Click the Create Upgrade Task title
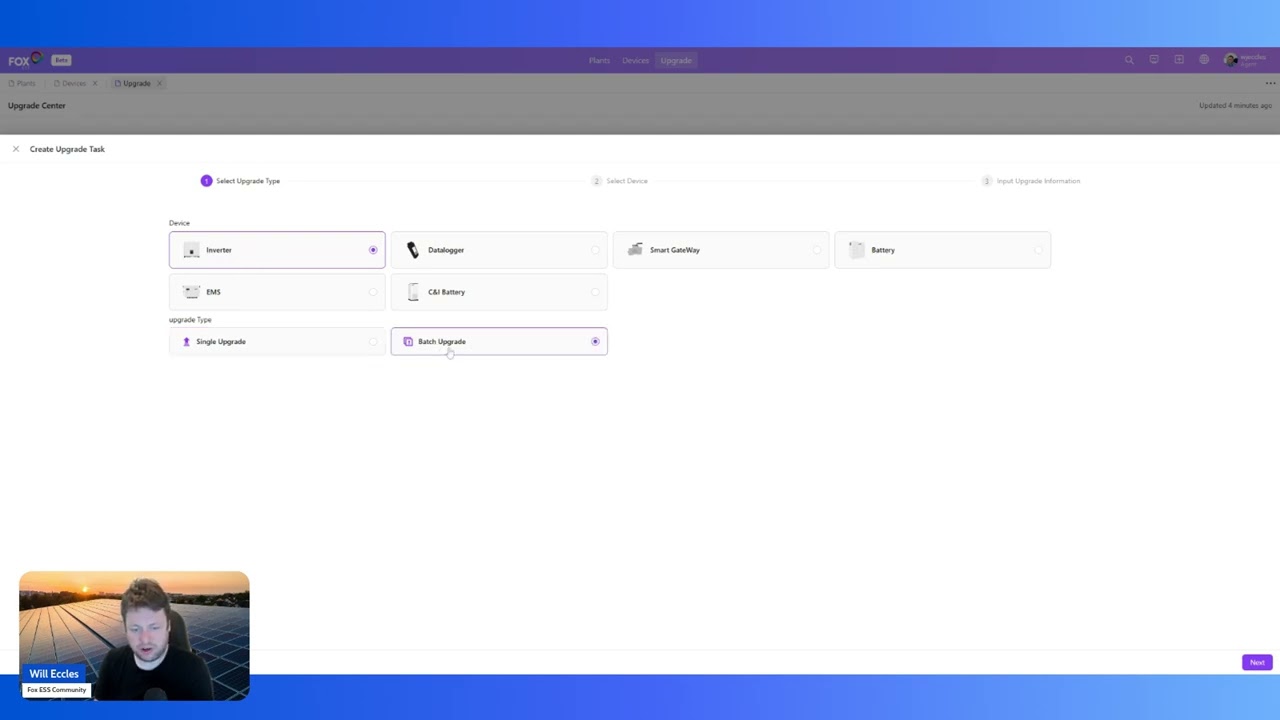 point(67,149)
